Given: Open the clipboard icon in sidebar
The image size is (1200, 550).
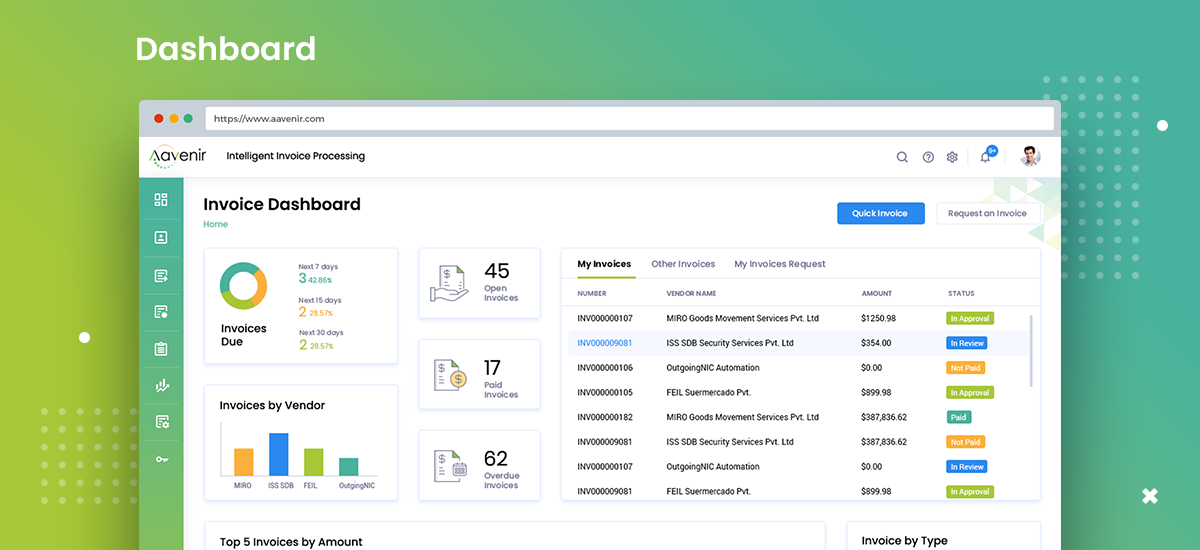Looking at the screenshot, I should click(x=161, y=349).
